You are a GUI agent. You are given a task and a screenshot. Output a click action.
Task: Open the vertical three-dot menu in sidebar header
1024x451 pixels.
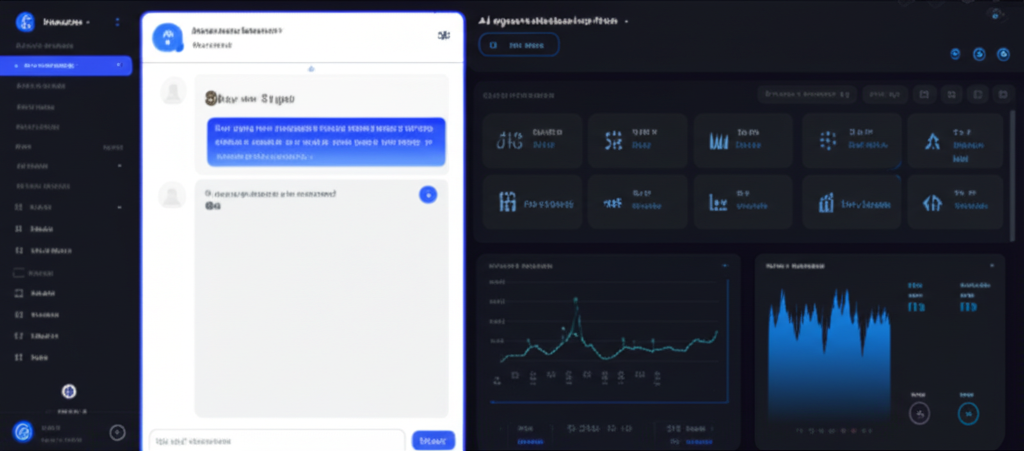point(118,22)
